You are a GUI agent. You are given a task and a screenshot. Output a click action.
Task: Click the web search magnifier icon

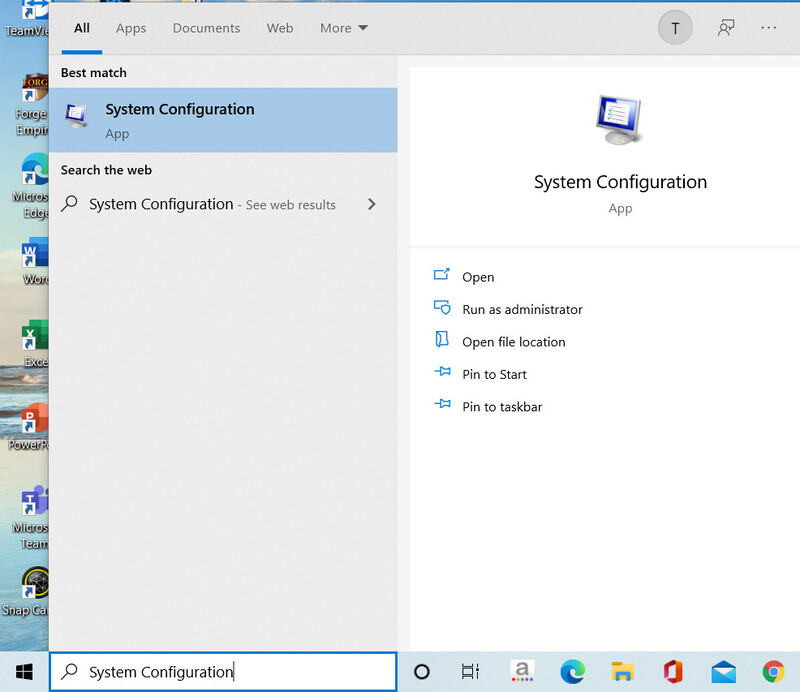click(69, 204)
